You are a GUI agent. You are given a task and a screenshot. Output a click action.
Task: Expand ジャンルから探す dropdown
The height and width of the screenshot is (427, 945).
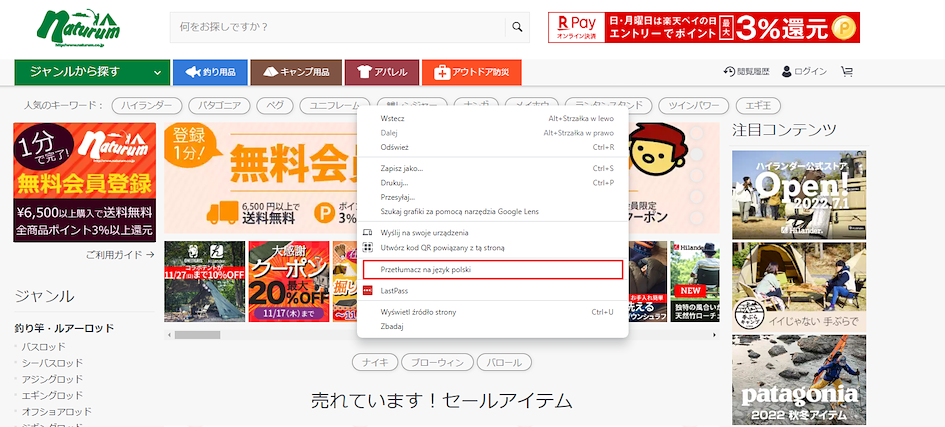pos(92,72)
